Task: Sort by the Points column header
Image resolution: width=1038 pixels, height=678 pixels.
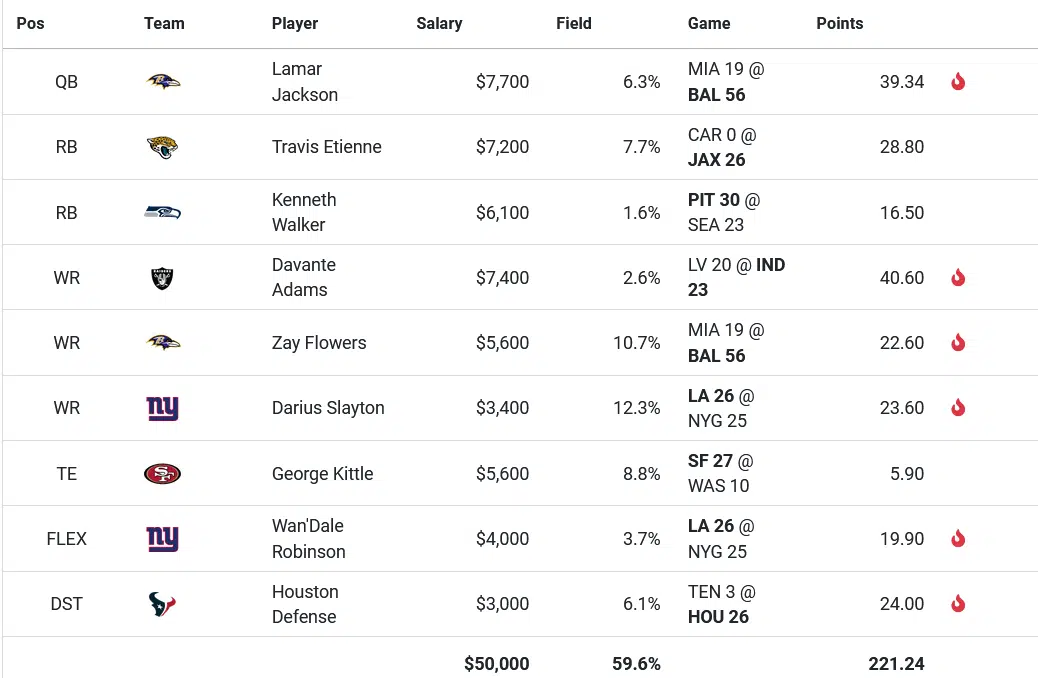Action: (839, 23)
